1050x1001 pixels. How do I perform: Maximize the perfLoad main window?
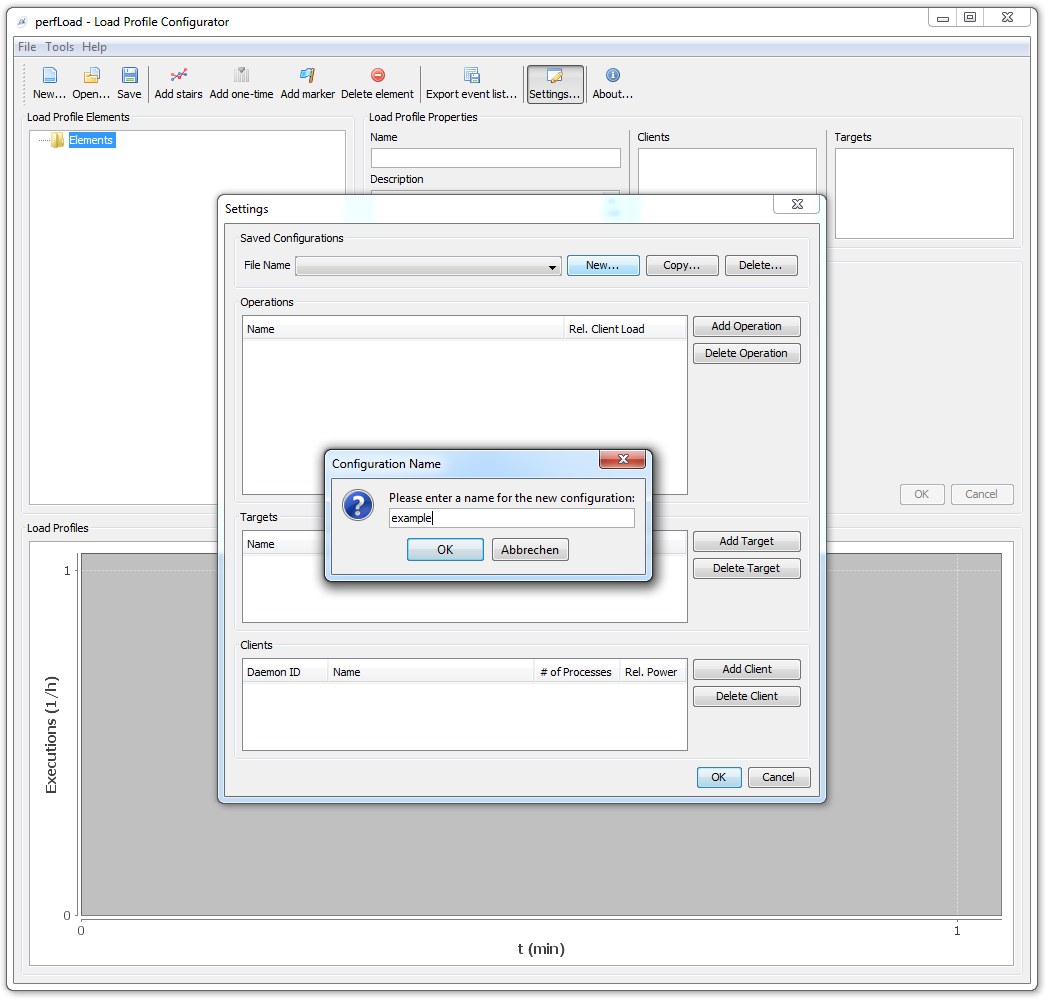[970, 18]
